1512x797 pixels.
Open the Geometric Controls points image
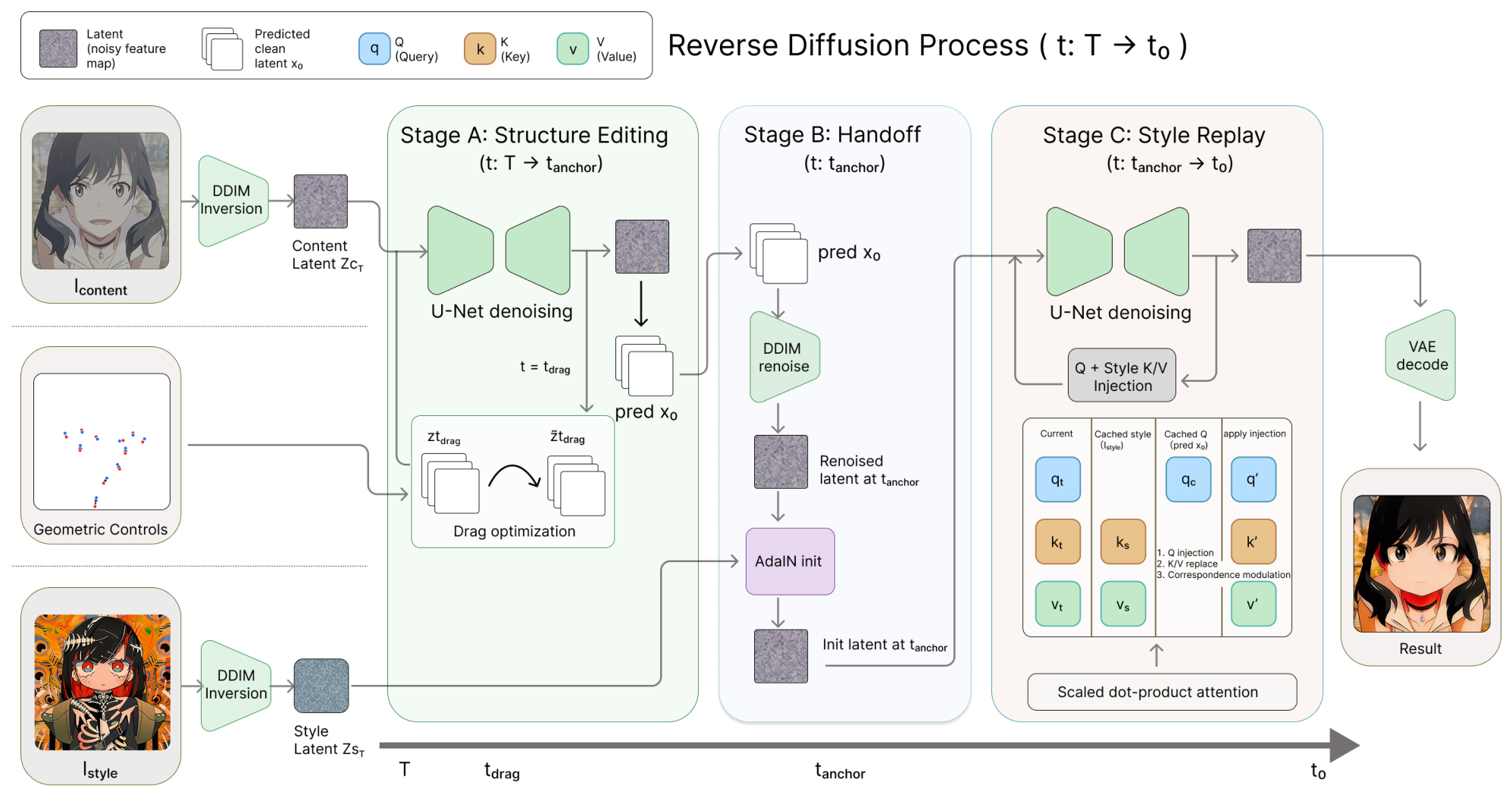102,441
